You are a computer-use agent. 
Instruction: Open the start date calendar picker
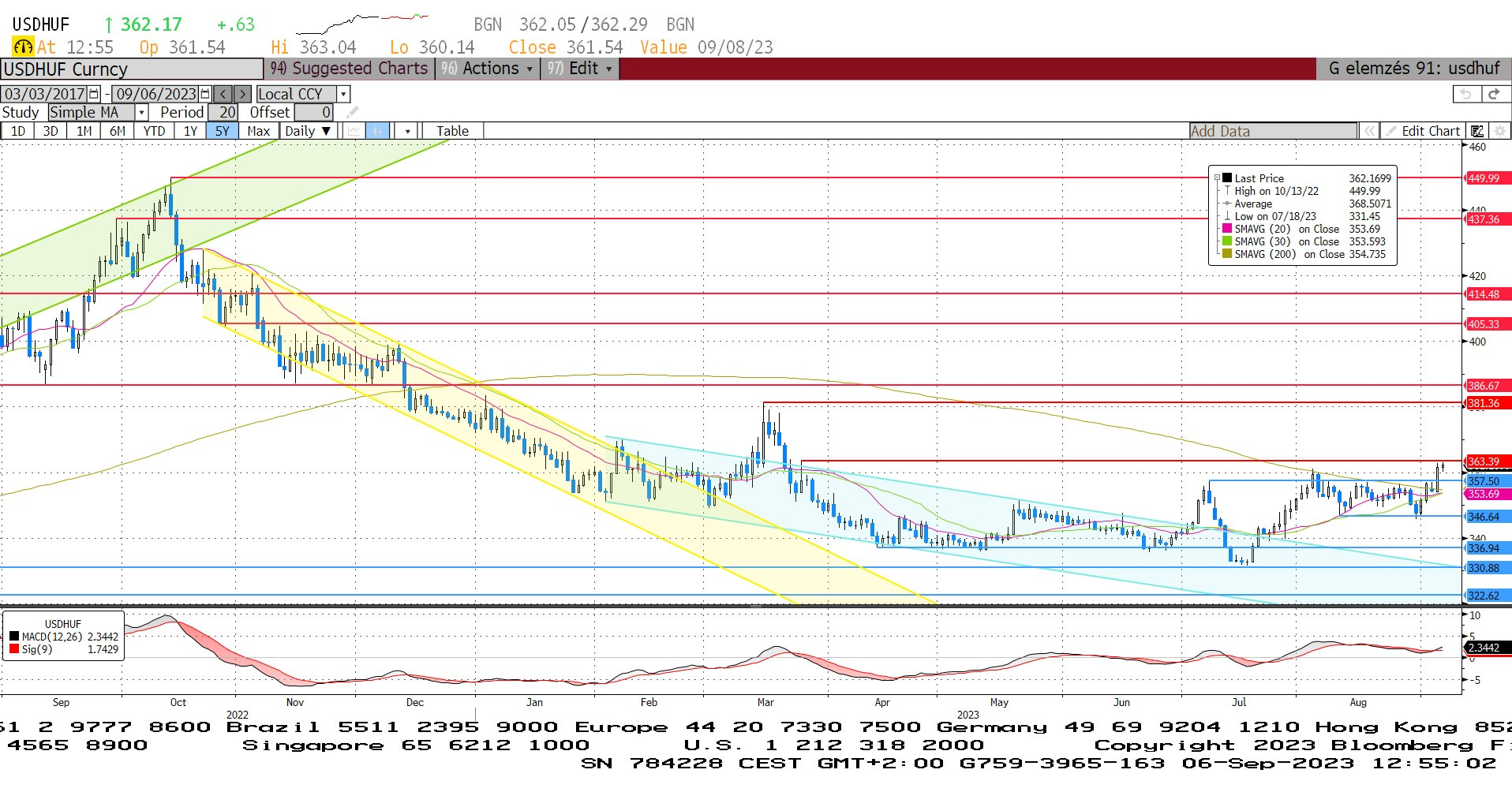(x=94, y=94)
